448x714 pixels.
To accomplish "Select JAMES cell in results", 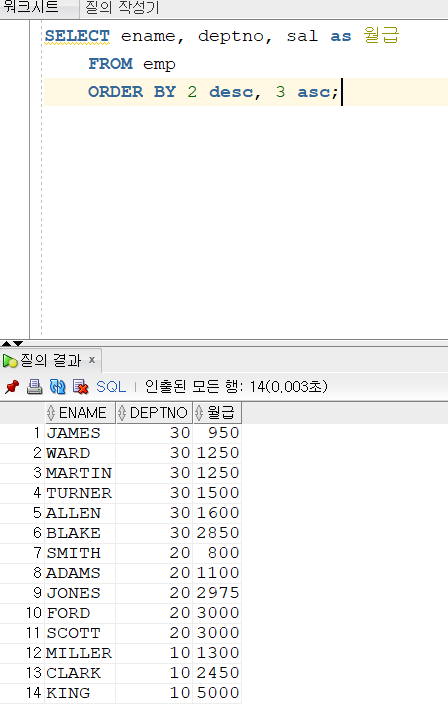I will coord(80,433).
